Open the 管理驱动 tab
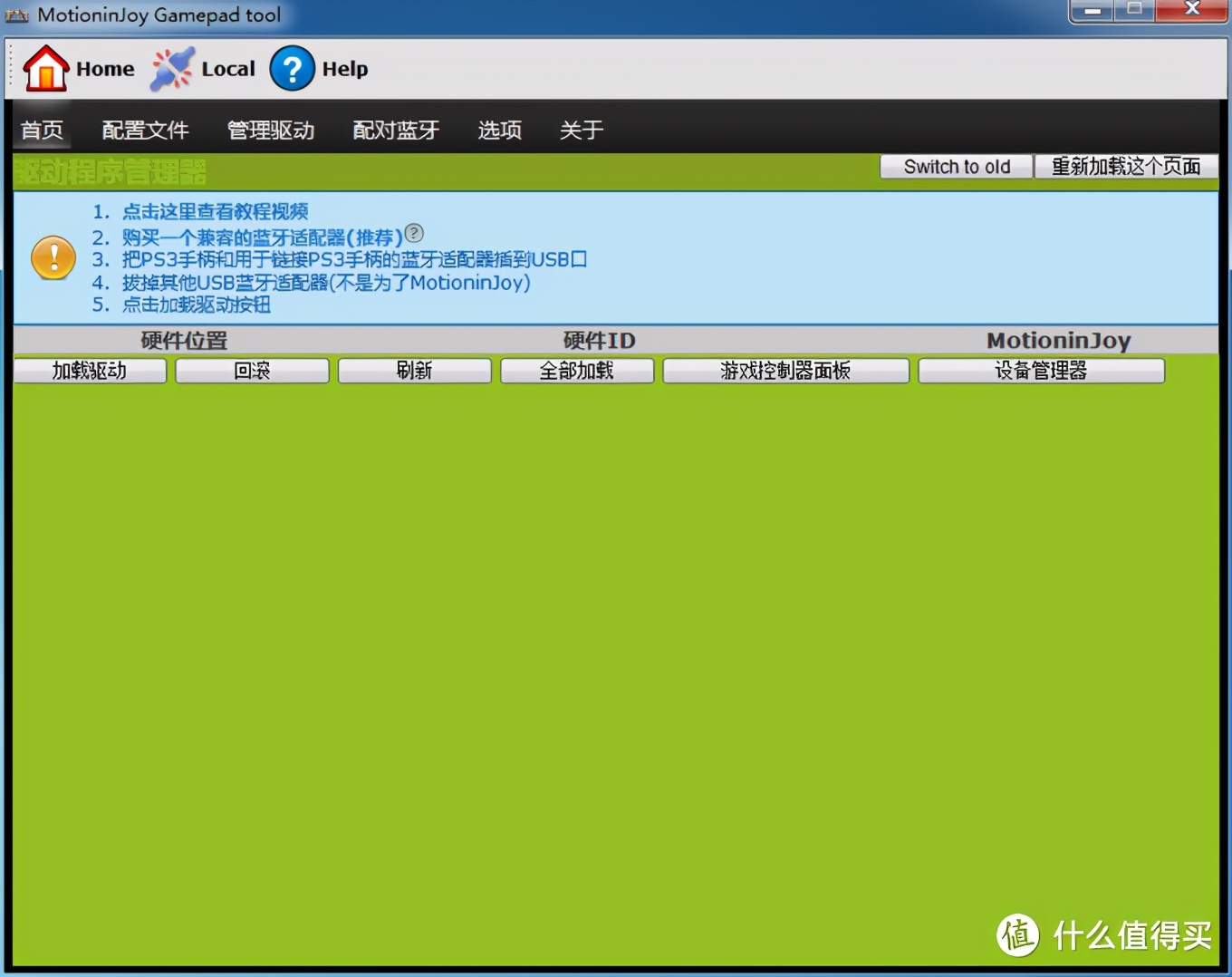 pos(271,131)
